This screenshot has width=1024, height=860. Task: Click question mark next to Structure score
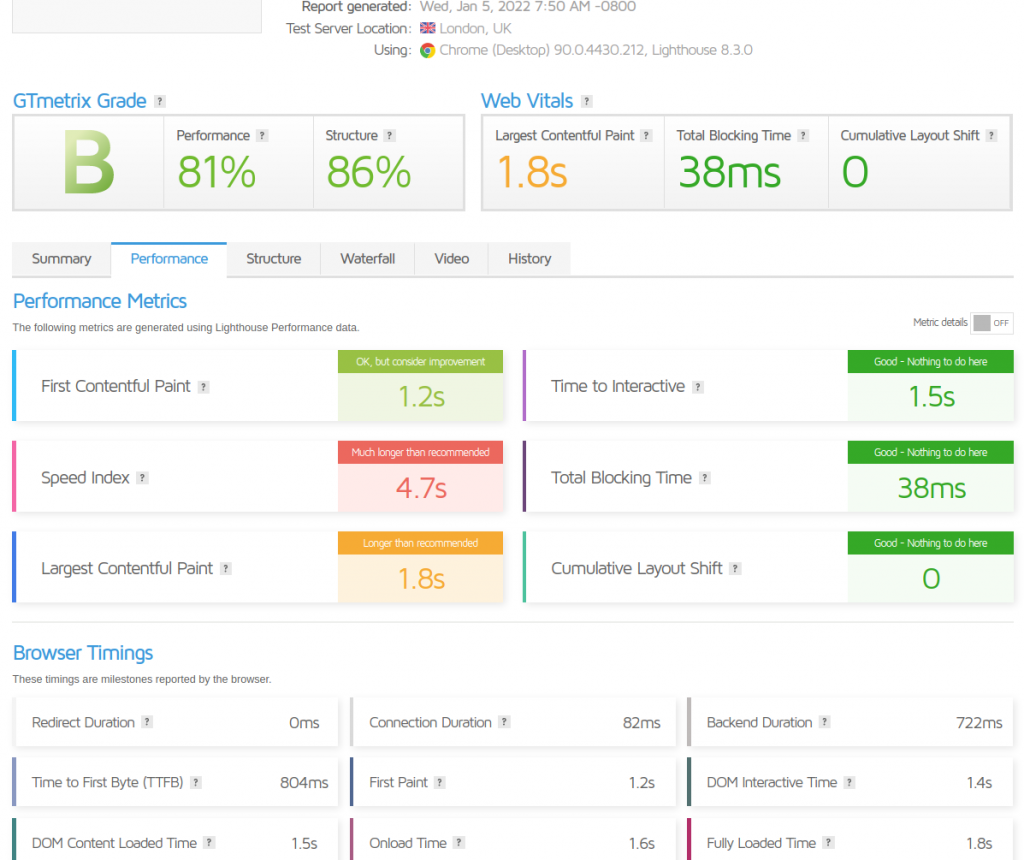pos(390,136)
